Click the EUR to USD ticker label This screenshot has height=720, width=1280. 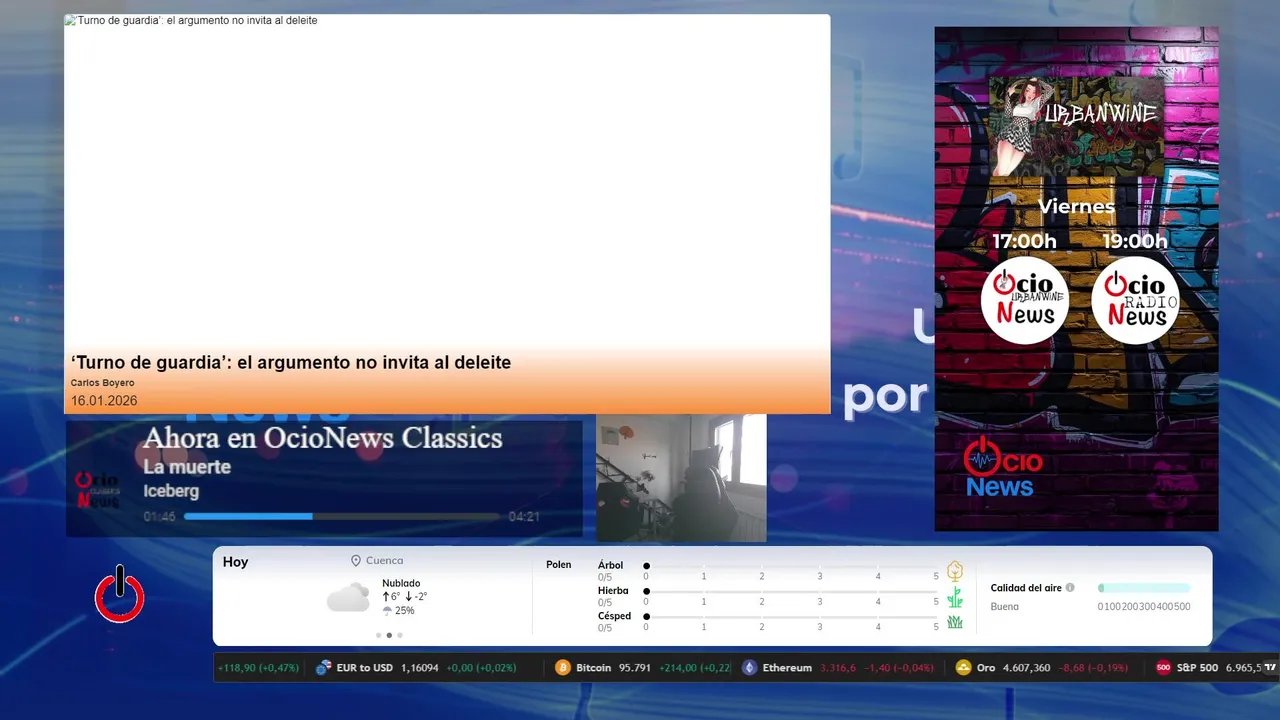coord(365,667)
